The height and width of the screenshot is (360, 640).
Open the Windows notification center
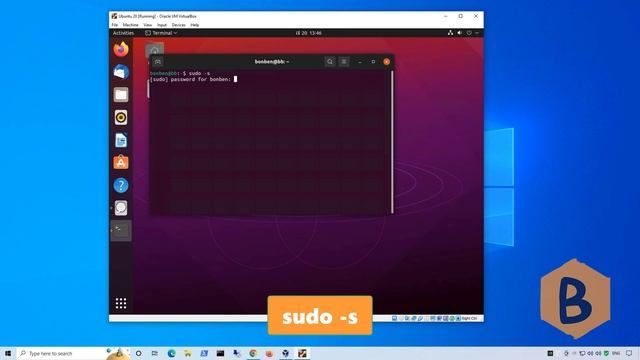[x=629, y=353]
